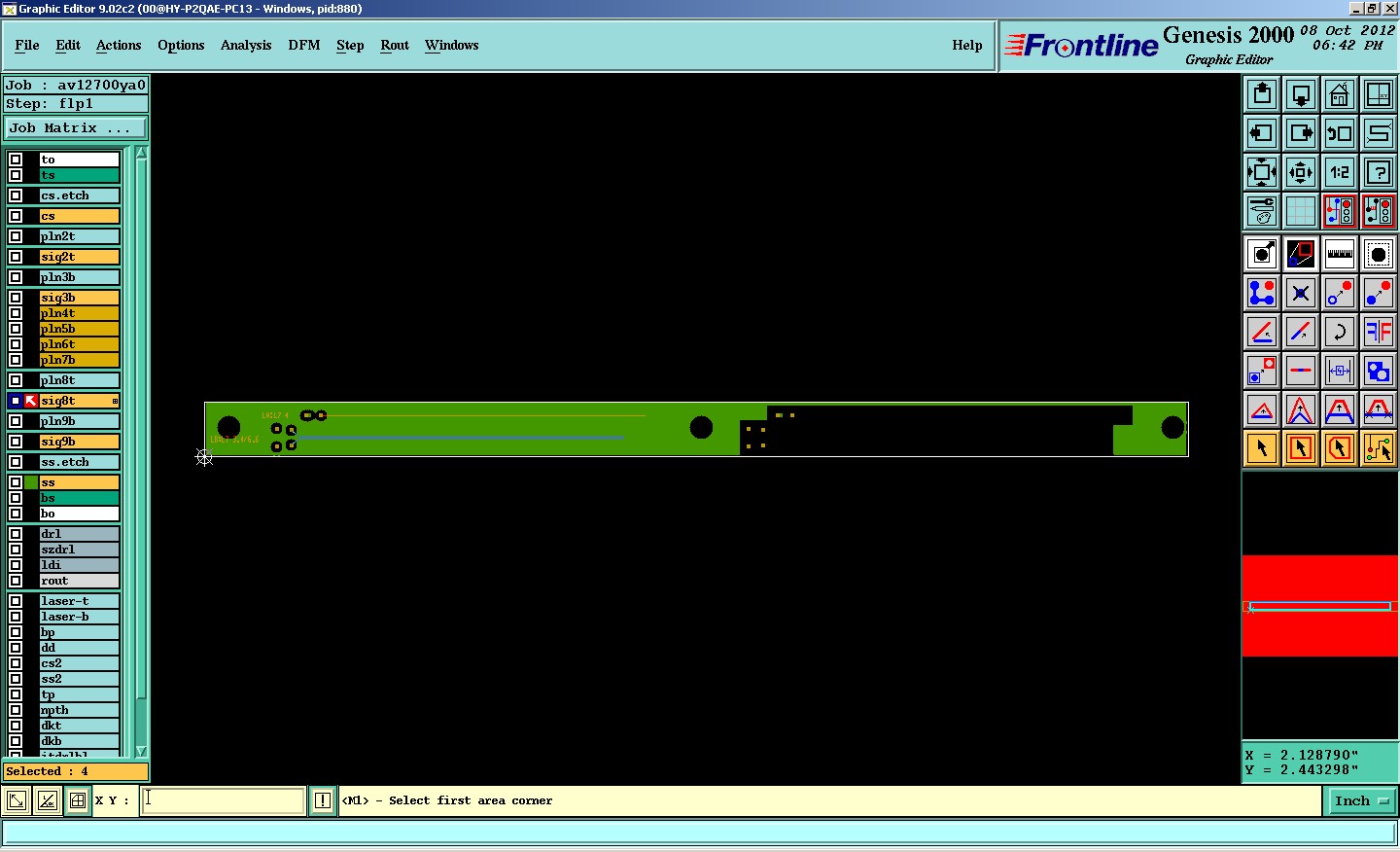This screenshot has height=852, width=1400.
Task: Click the exclamation mark button
Action: coord(323,800)
